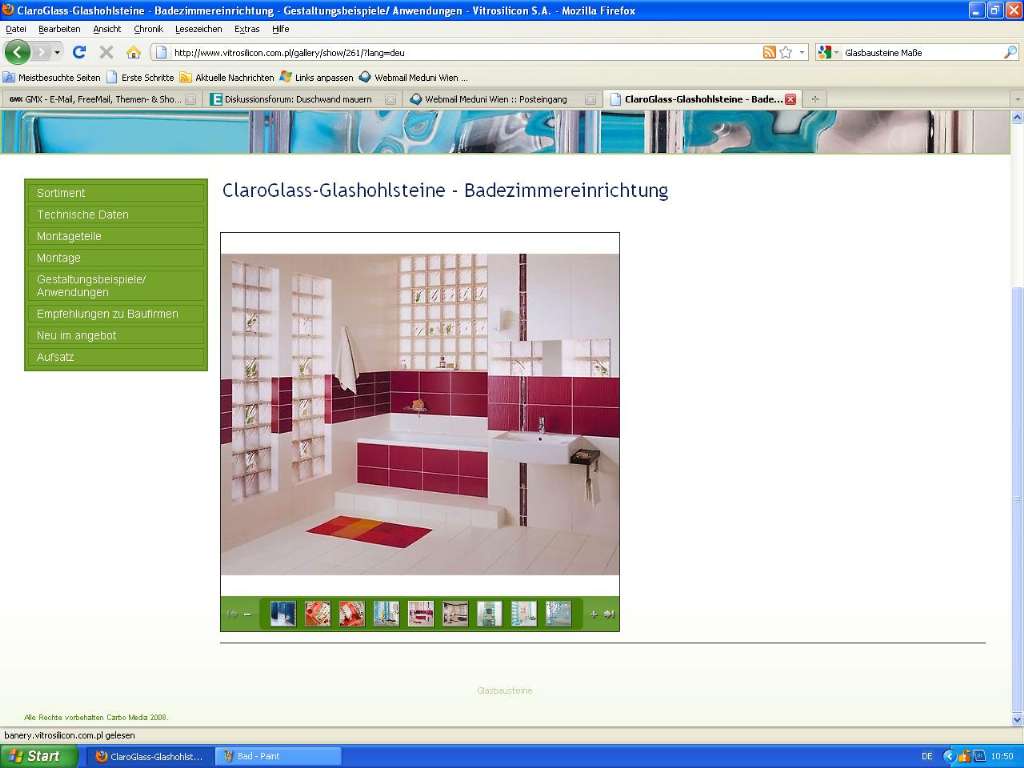Select the second gallery thumbnail (orange)
Image resolution: width=1024 pixels, height=768 pixels.
[x=317, y=614]
